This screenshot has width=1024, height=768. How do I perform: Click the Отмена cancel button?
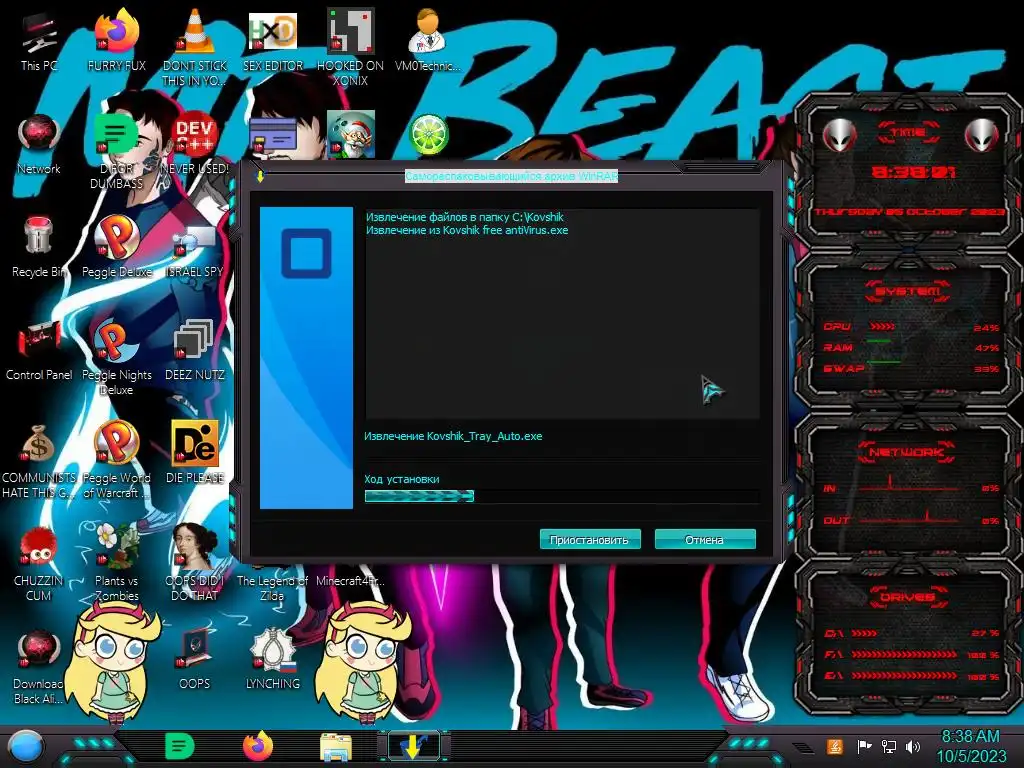pyautogui.click(x=705, y=539)
